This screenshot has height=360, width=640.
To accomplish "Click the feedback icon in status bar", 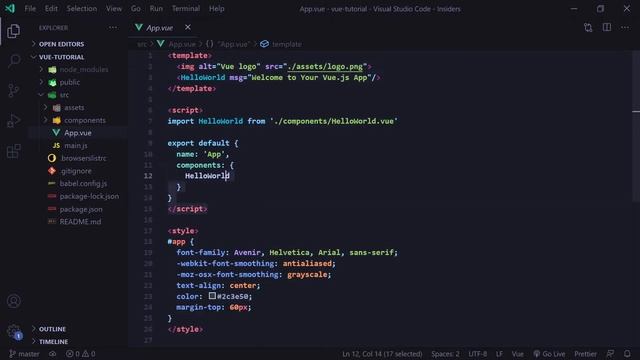I will point(610,354).
